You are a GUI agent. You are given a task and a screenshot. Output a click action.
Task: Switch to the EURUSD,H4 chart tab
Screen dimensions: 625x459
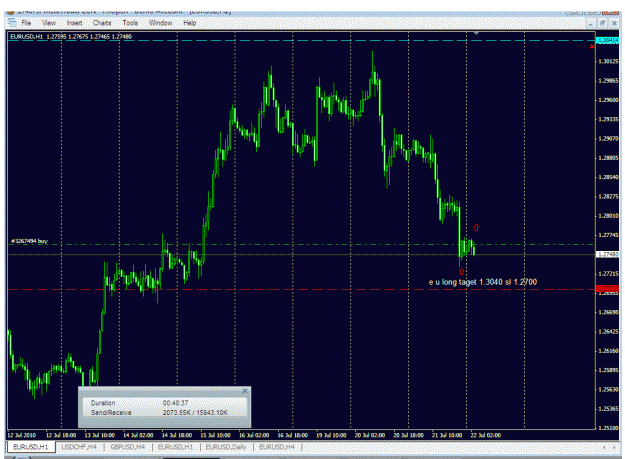click(277, 447)
